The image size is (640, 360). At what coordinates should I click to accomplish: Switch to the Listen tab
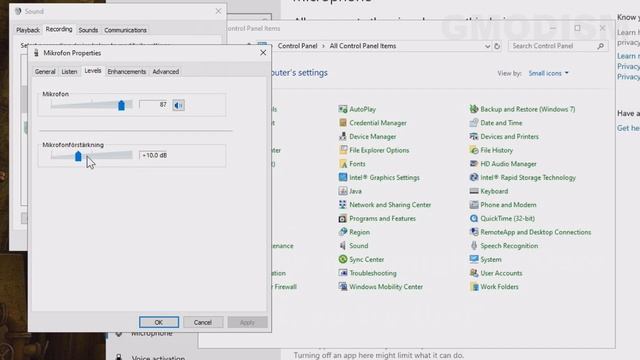[69, 71]
